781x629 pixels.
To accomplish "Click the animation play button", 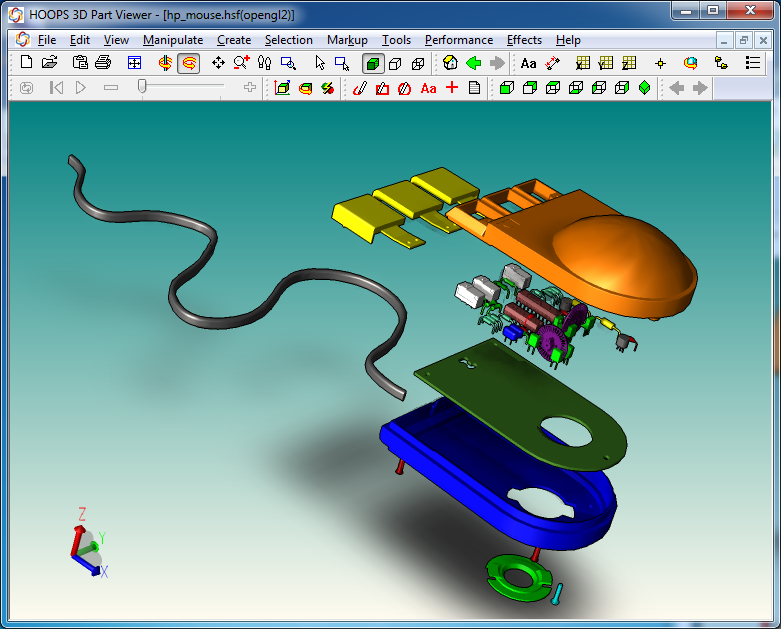I will 81,88.
